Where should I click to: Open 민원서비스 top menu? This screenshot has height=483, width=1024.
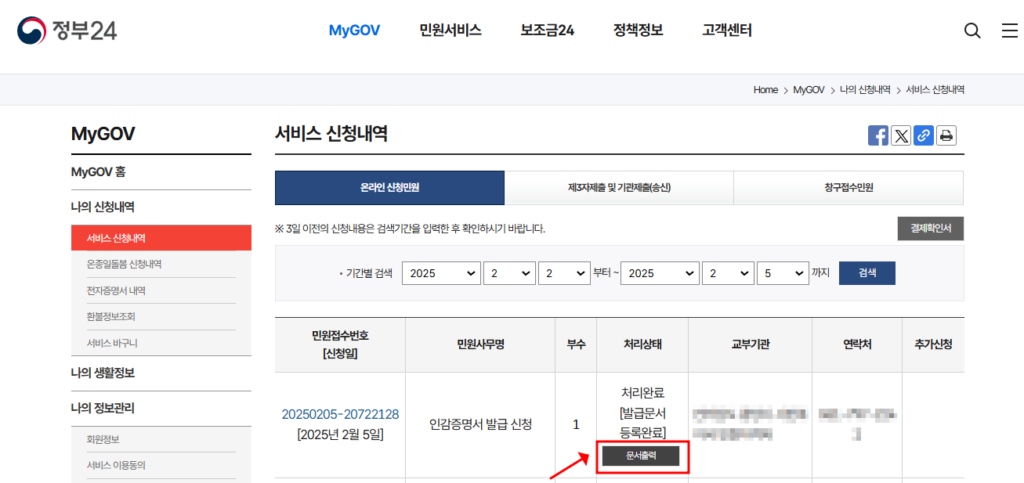point(451,30)
